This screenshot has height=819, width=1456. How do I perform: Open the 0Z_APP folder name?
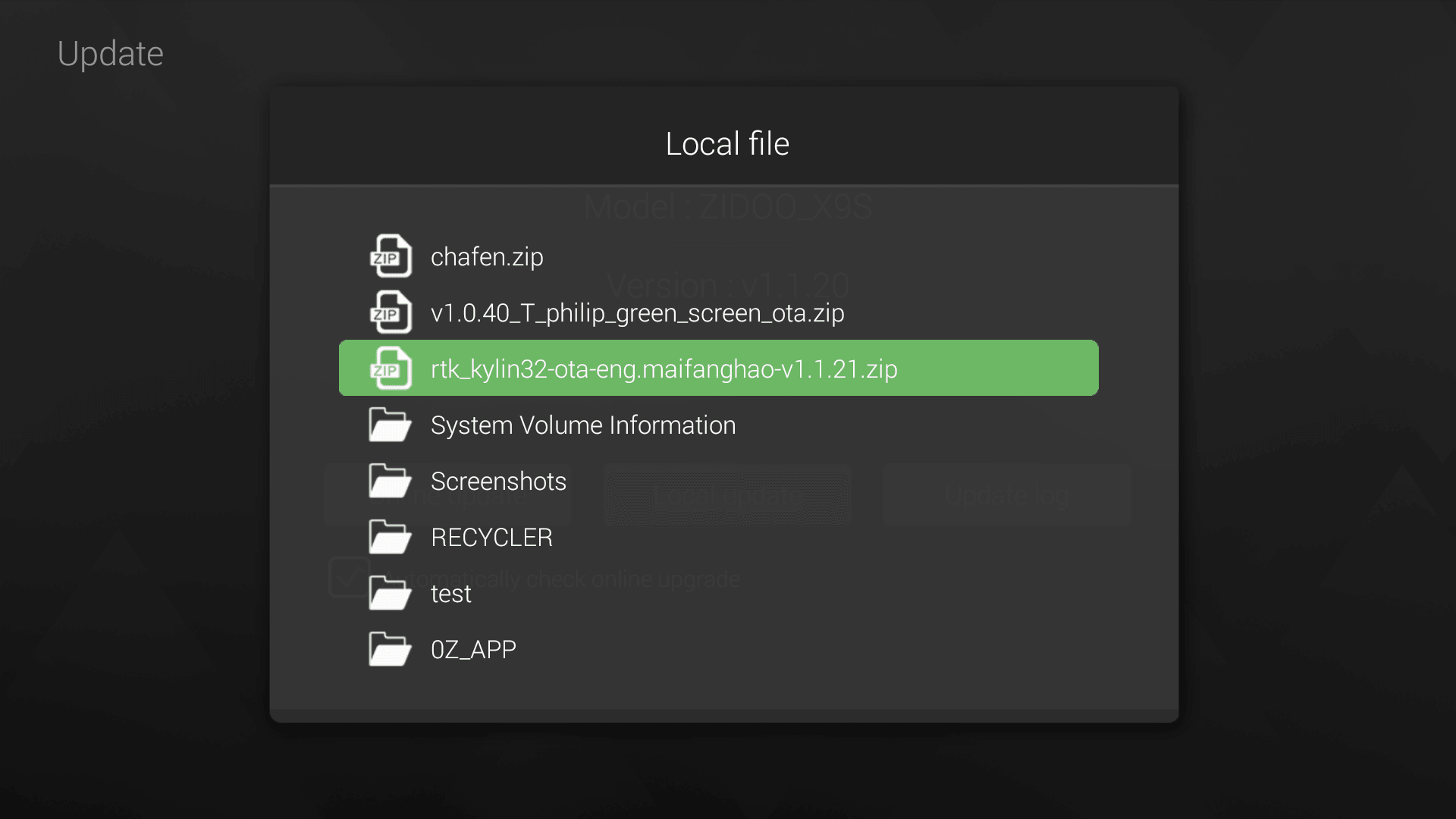click(x=473, y=650)
